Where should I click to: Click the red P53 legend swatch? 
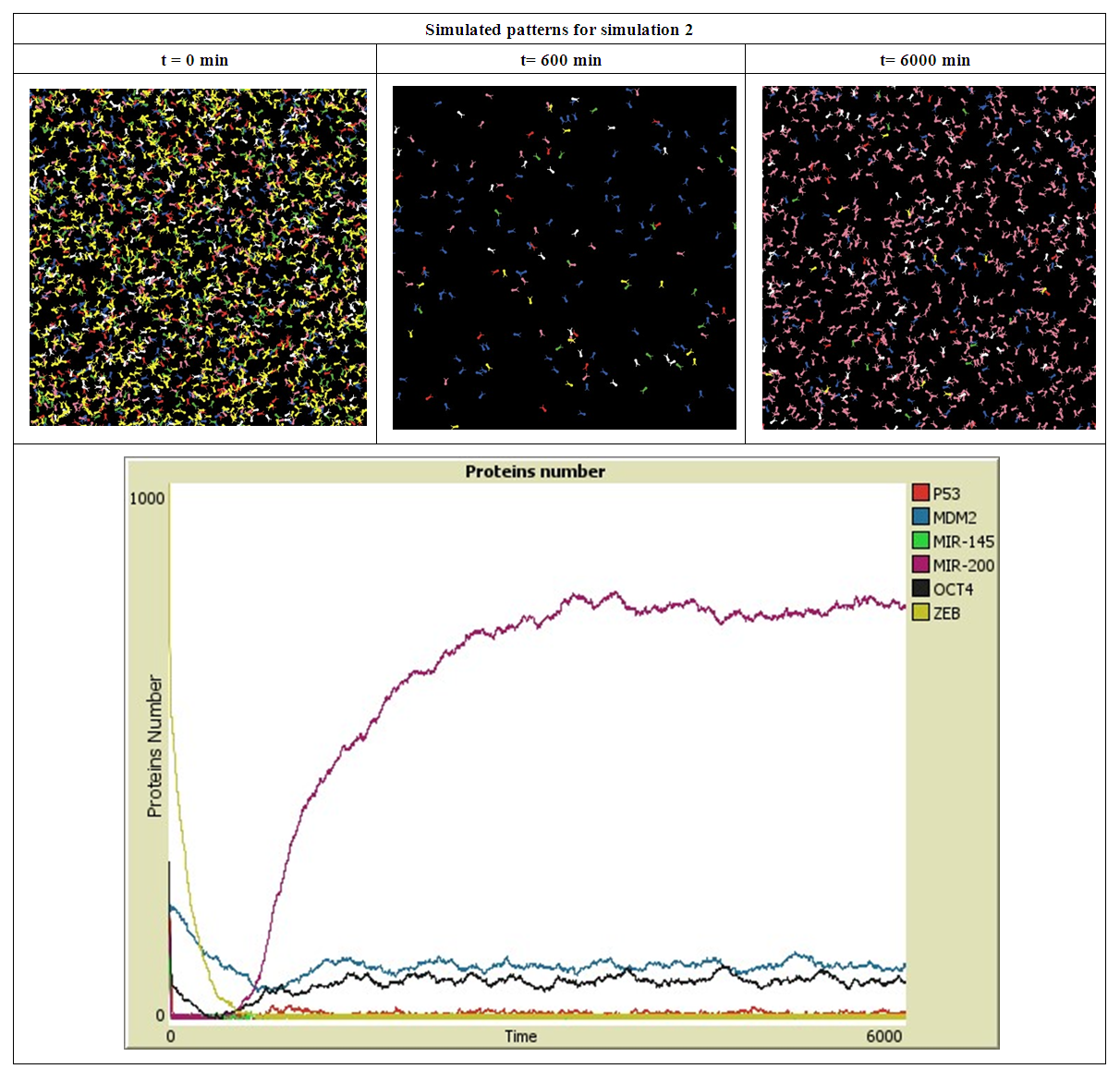tap(920, 493)
